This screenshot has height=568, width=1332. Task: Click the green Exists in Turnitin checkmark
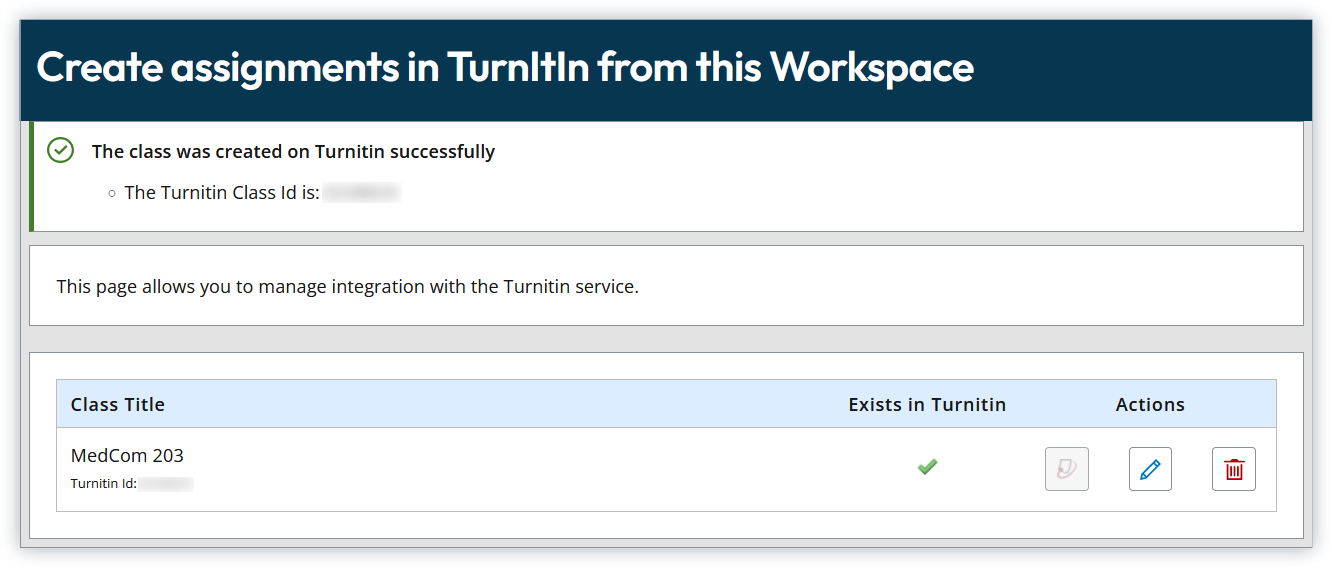pos(927,466)
